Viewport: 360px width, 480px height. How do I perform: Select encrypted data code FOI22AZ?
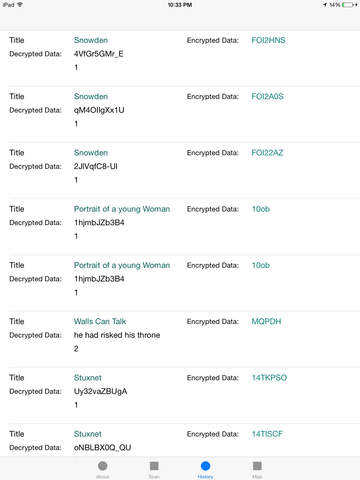[x=267, y=153]
